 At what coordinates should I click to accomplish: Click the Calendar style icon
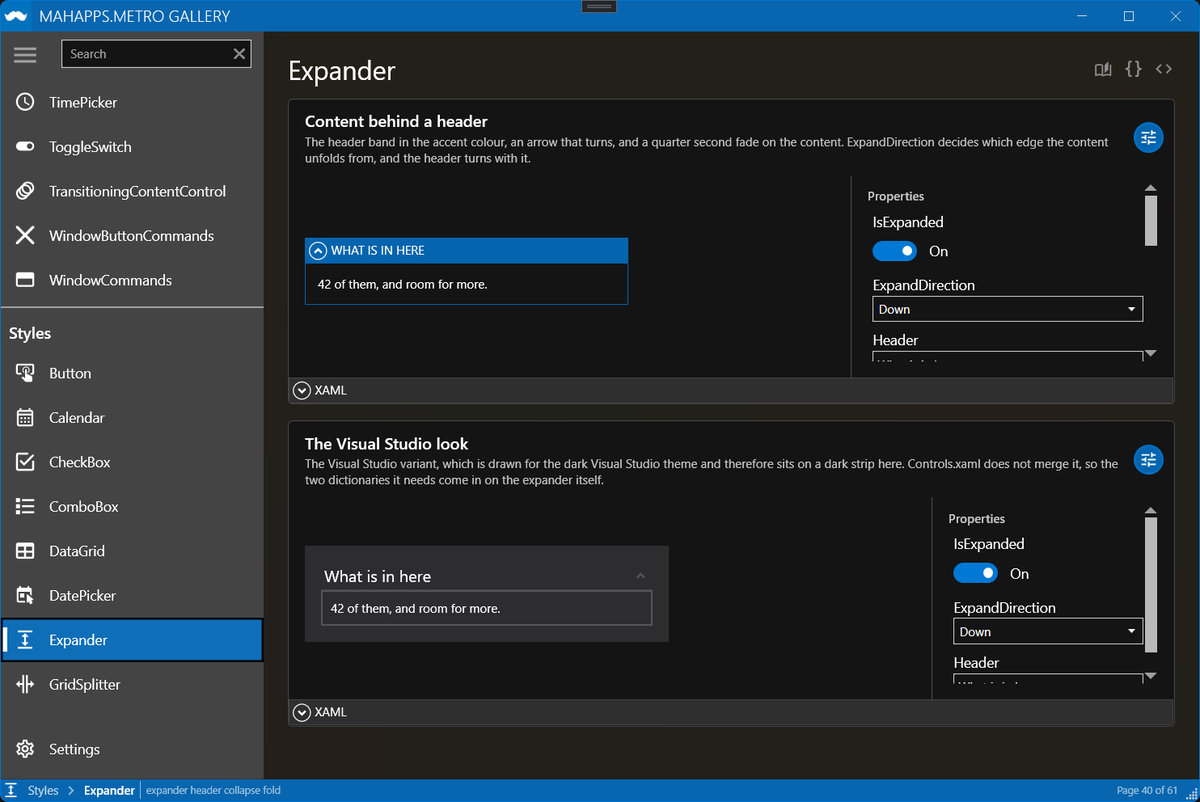point(25,418)
